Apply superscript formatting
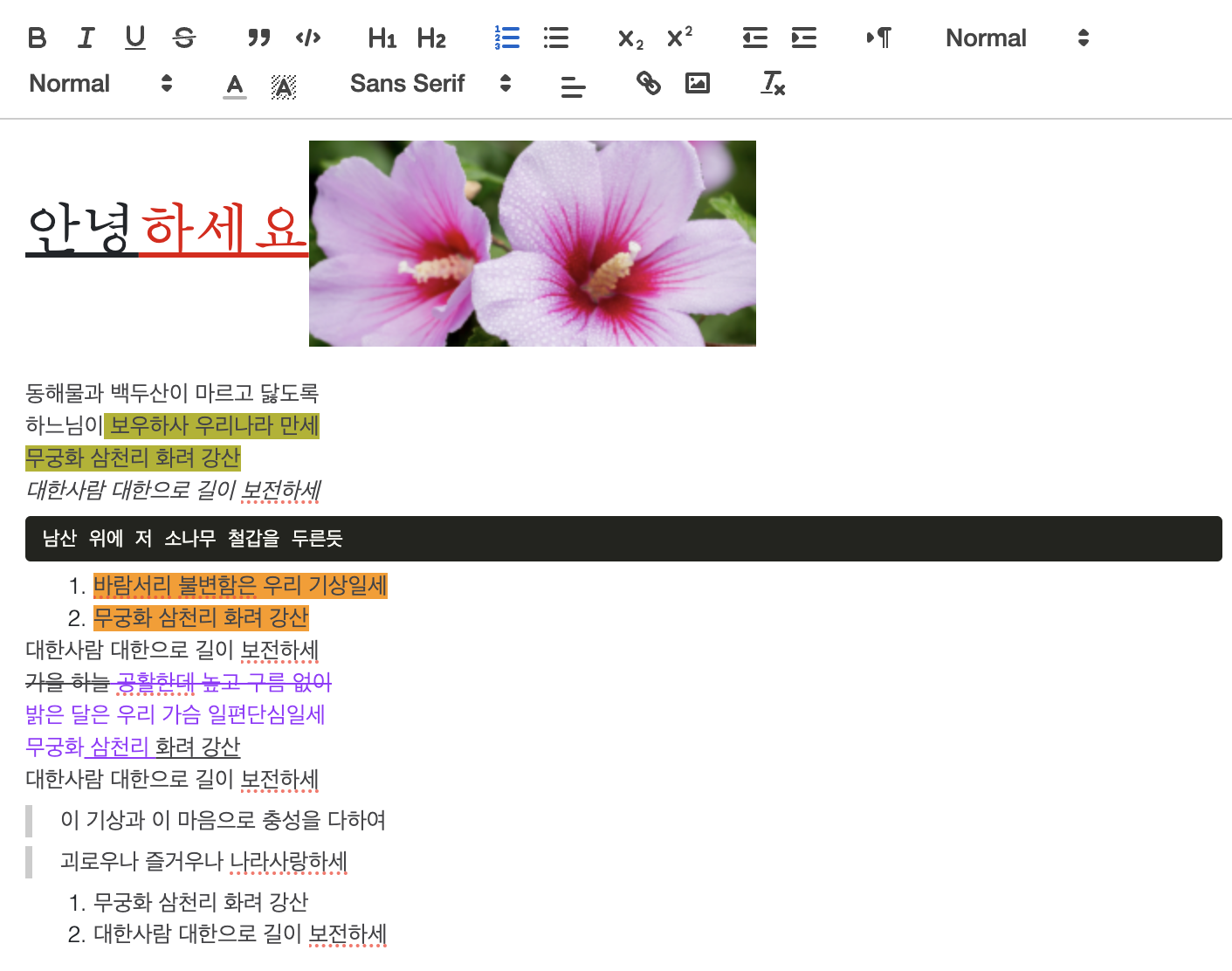 (x=679, y=38)
